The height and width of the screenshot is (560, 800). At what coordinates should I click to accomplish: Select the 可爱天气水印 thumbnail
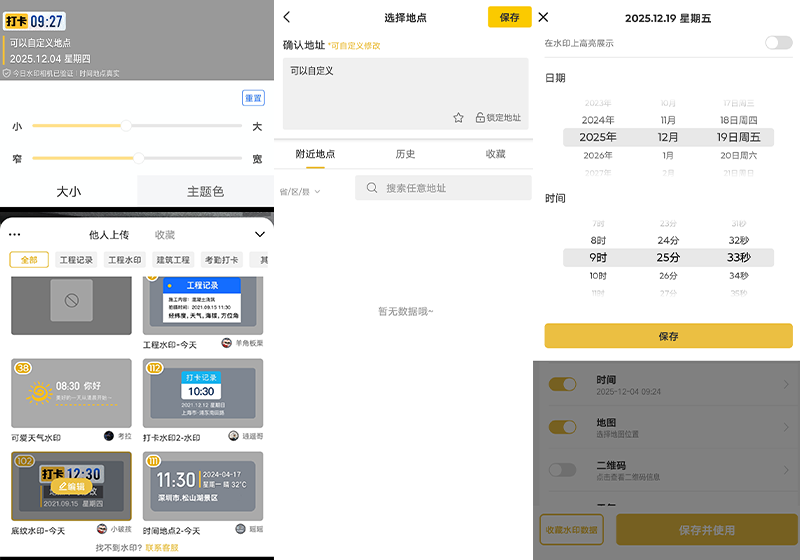point(71,393)
